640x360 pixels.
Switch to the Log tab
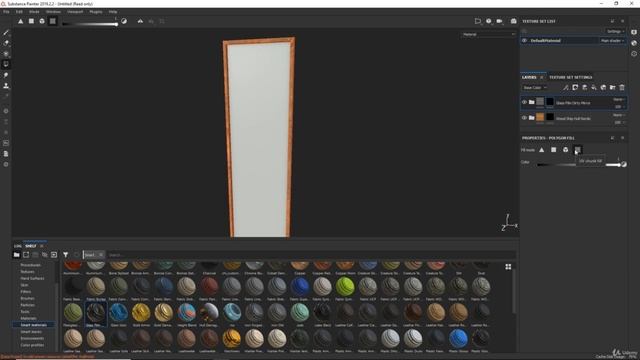click(x=18, y=246)
